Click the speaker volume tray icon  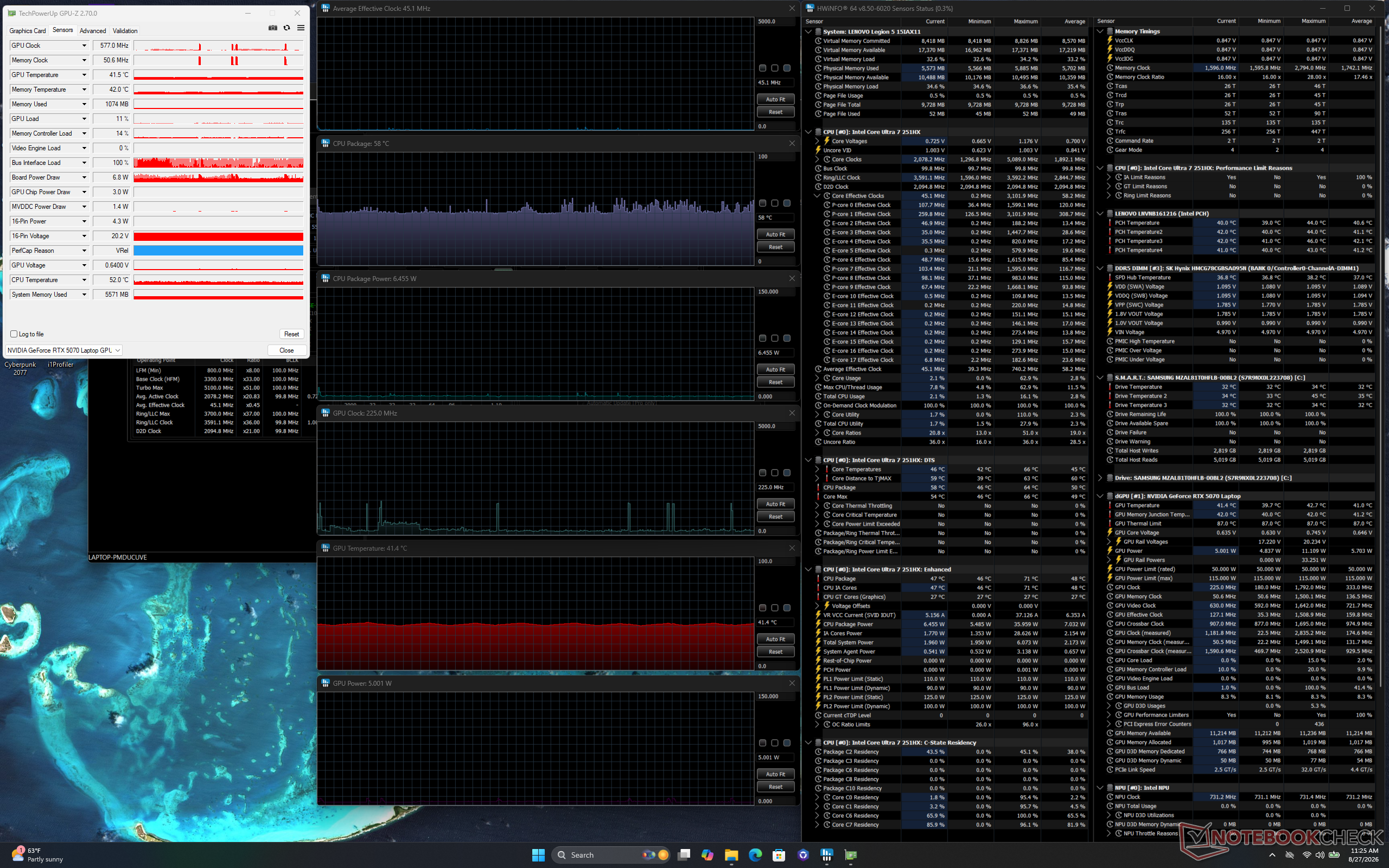pyautogui.click(x=1321, y=855)
